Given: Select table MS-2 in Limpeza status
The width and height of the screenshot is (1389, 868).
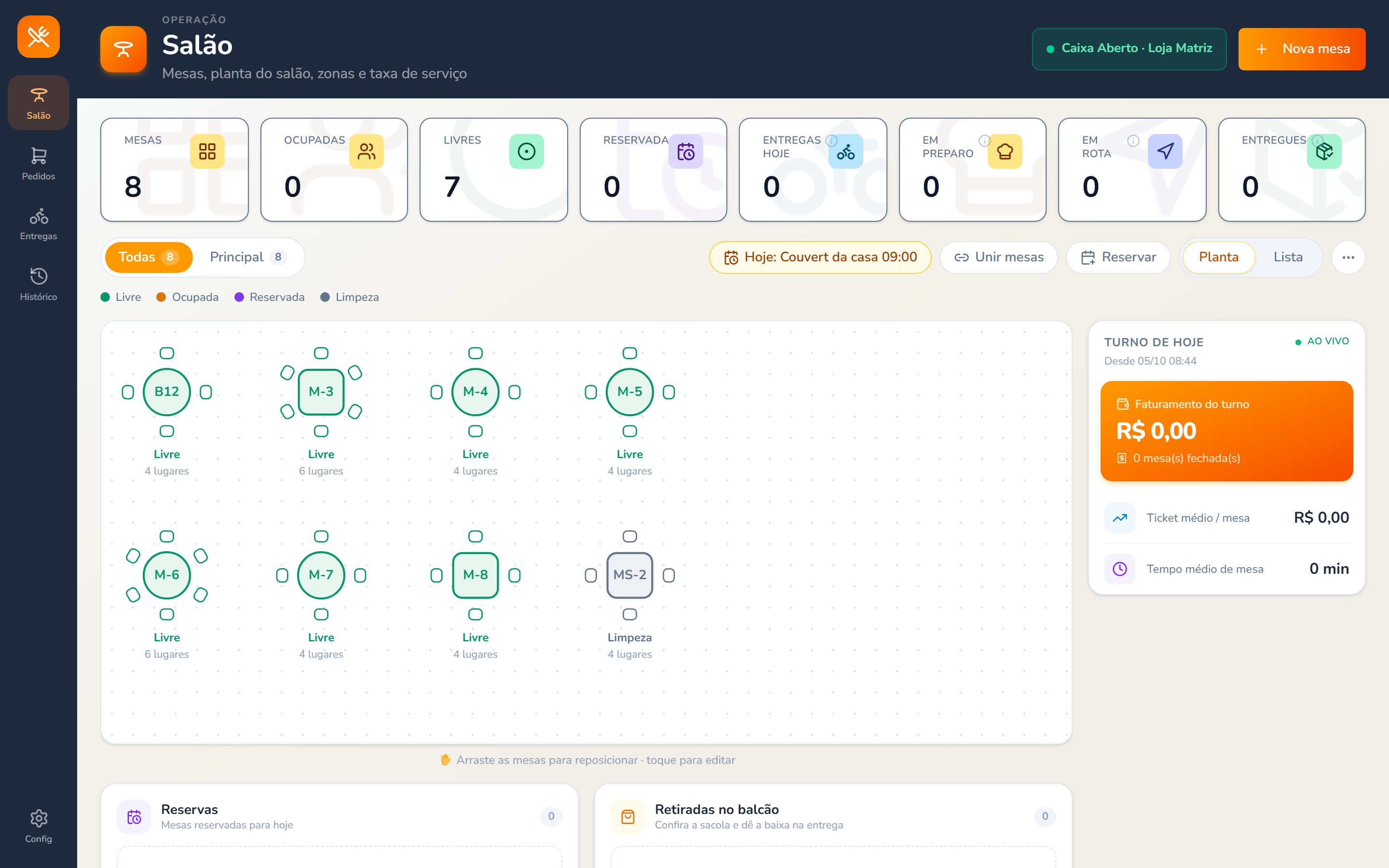Looking at the screenshot, I should click(630, 575).
